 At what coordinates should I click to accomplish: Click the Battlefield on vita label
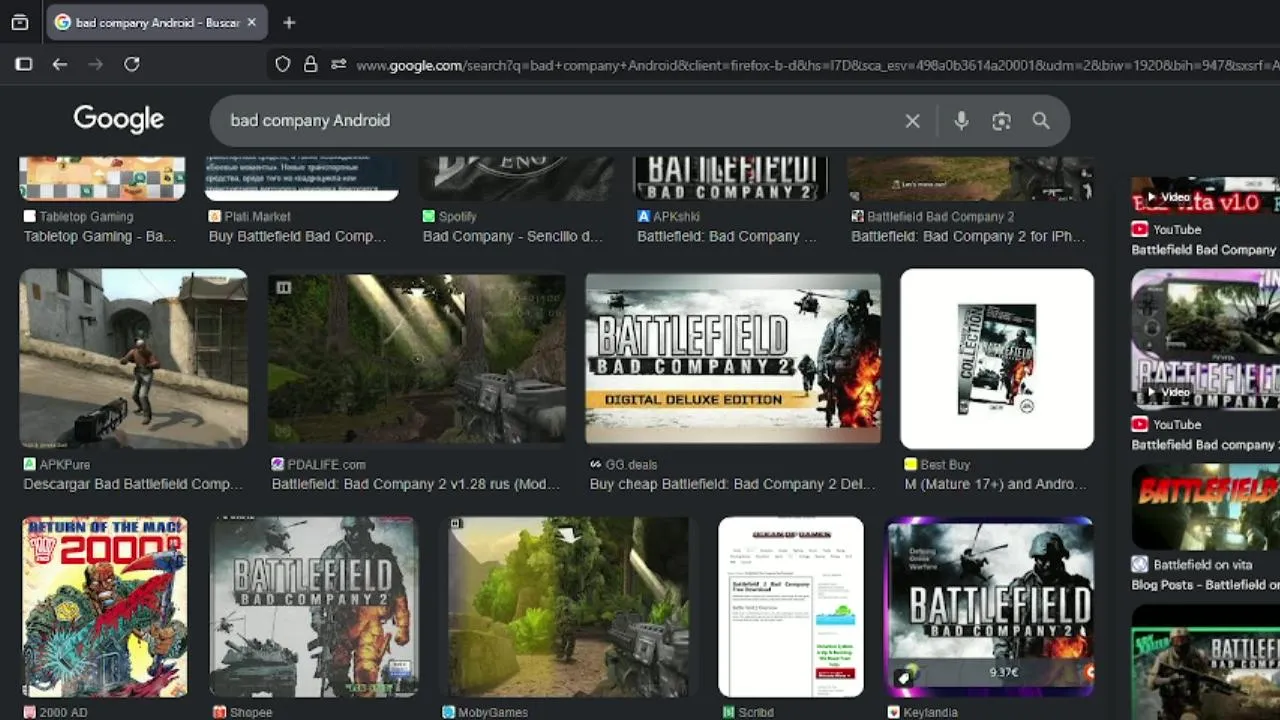point(1202,564)
